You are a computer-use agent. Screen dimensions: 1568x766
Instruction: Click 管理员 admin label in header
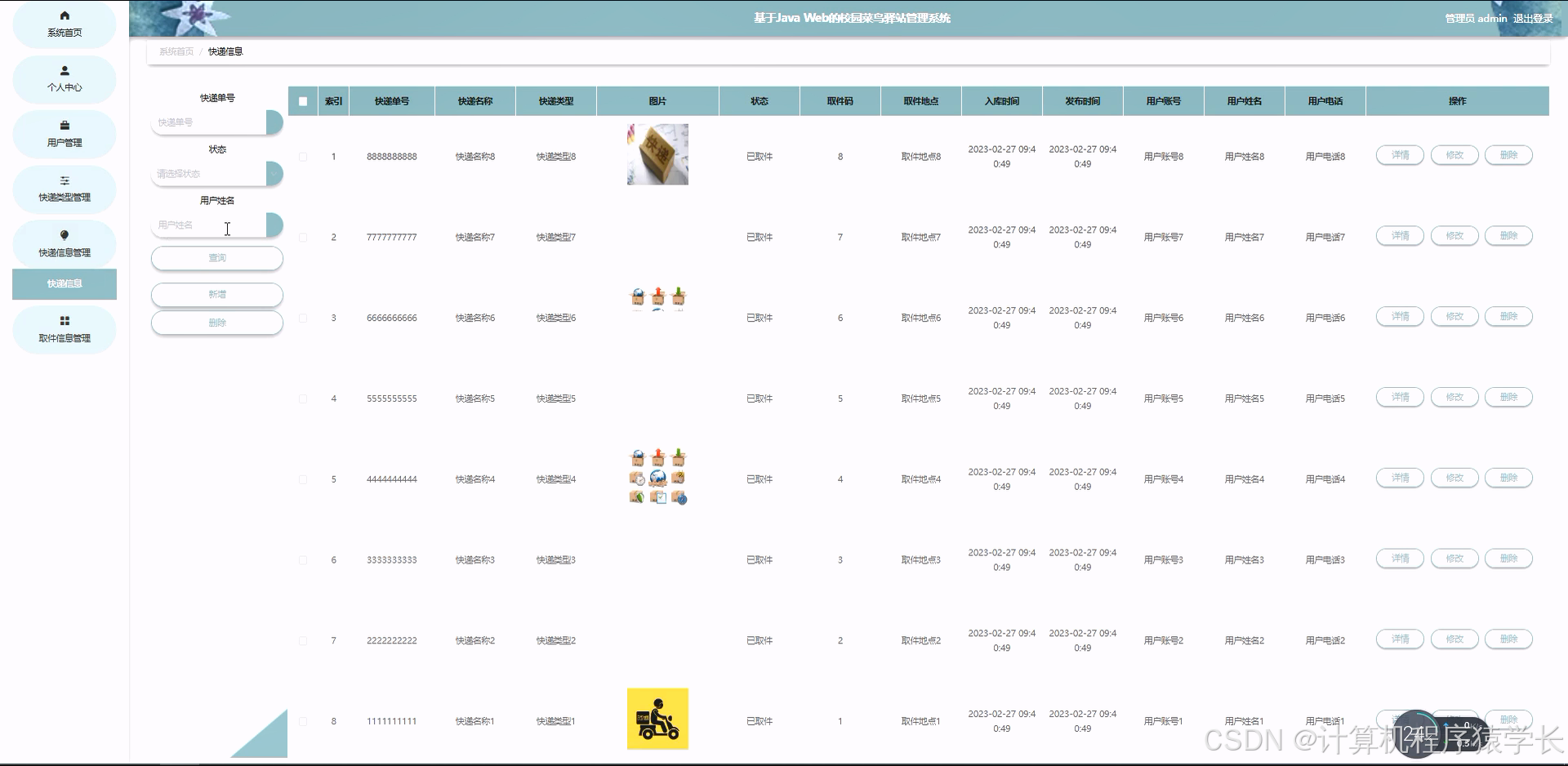point(1476,18)
